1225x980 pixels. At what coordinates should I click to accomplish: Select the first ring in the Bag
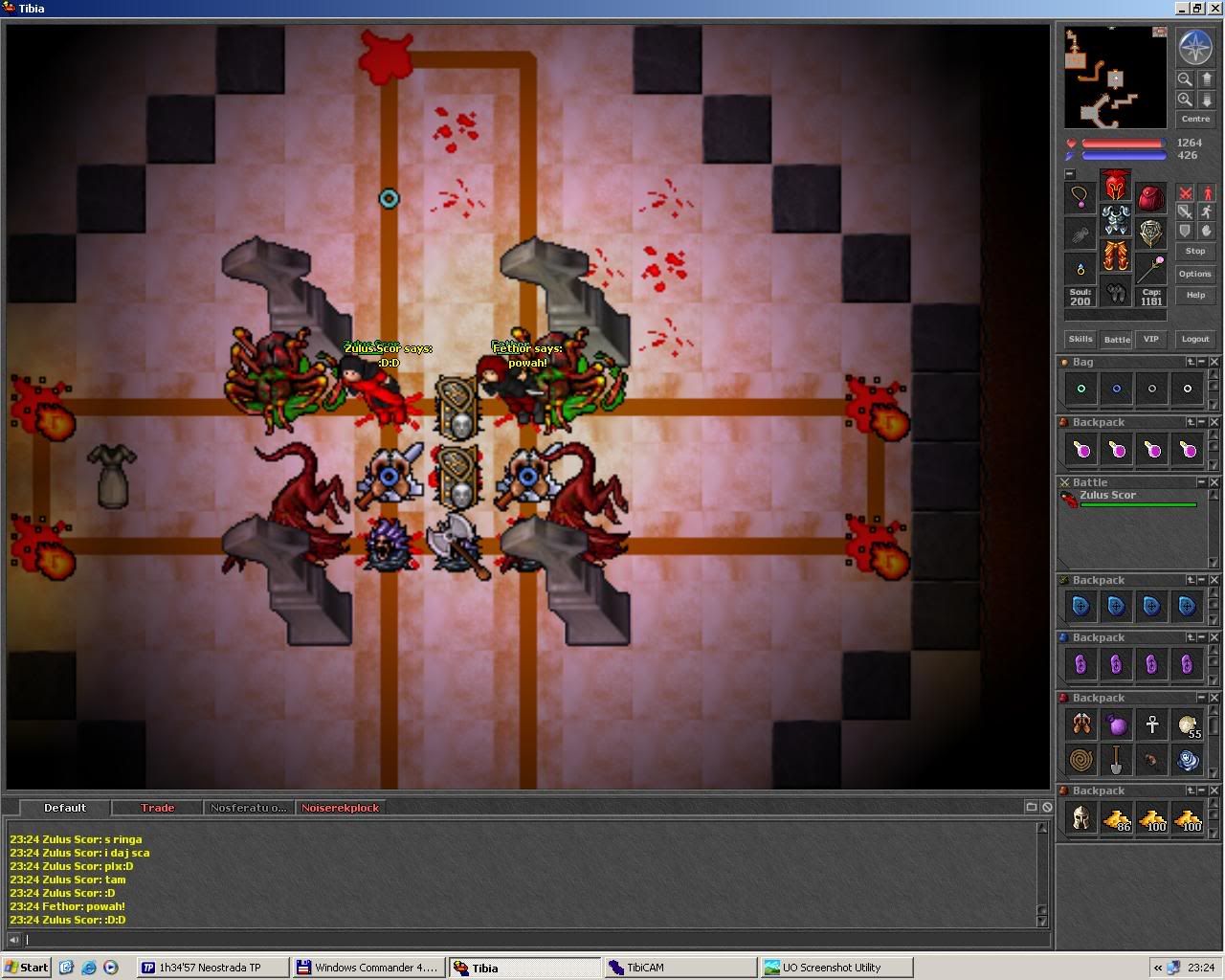click(1080, 390)
